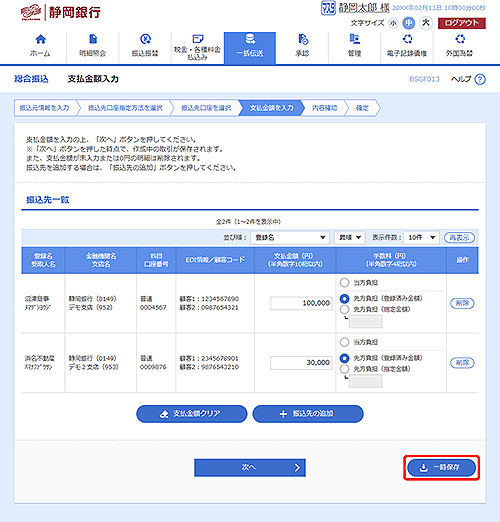Select 当方負担 radio for first payee
Screen dimensions: 500x522
pos(344,283)
